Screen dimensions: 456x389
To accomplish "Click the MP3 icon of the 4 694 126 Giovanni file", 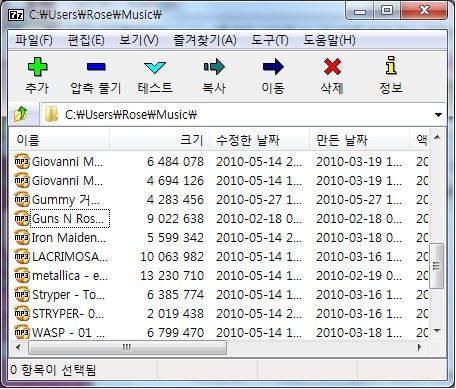I will pyautogui.click(x=22, y=180).
